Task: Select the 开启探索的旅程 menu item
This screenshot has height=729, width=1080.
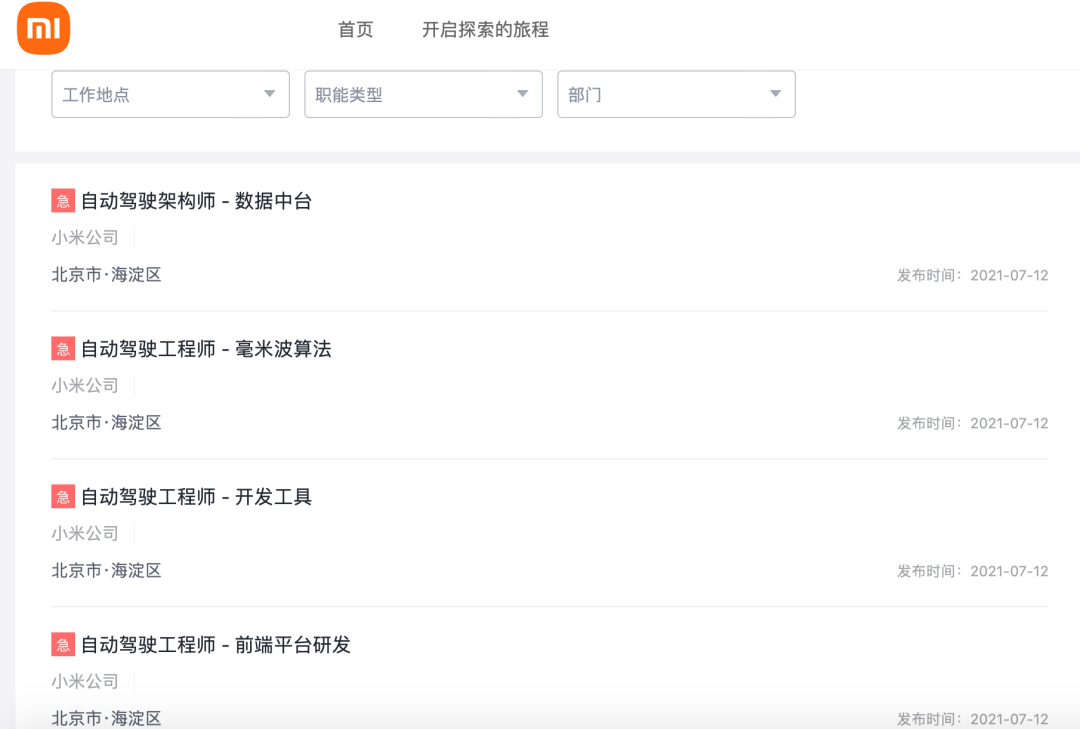Action: point(485,30)
